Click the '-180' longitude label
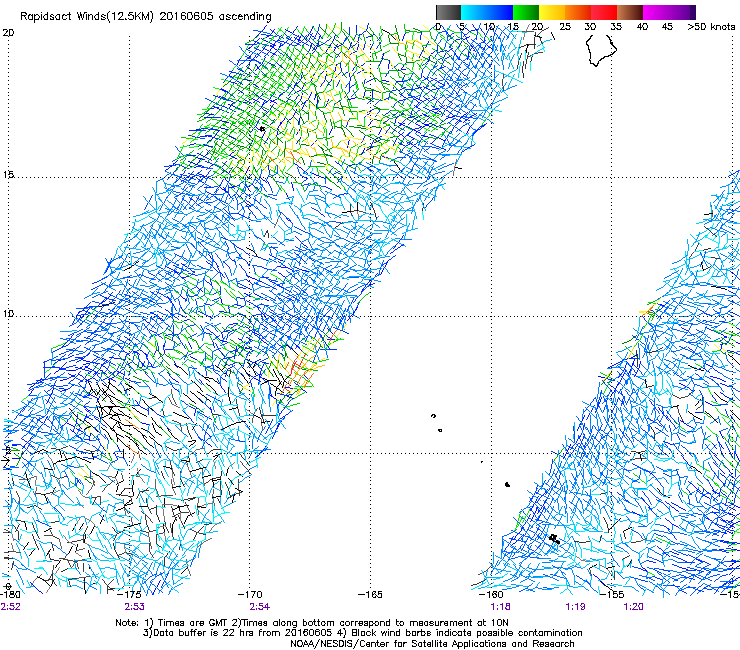 (x=9, y=595)
